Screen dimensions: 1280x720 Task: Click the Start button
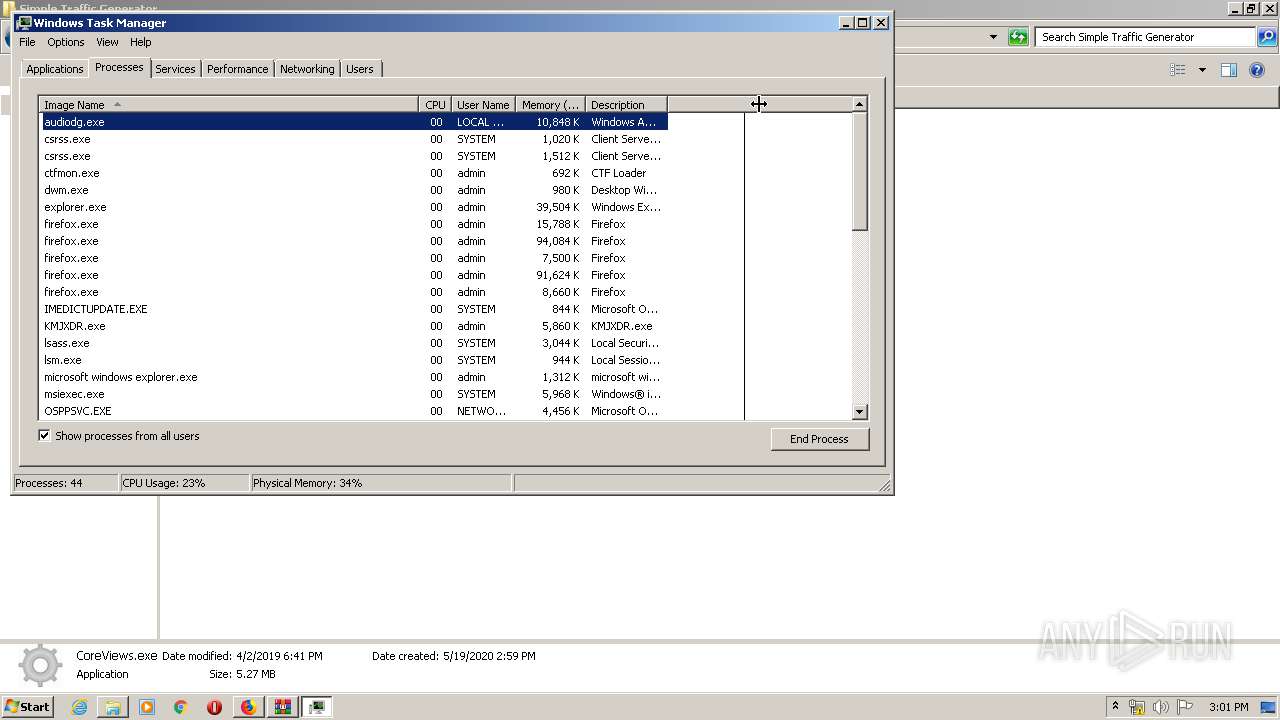[x=27, y=707]
